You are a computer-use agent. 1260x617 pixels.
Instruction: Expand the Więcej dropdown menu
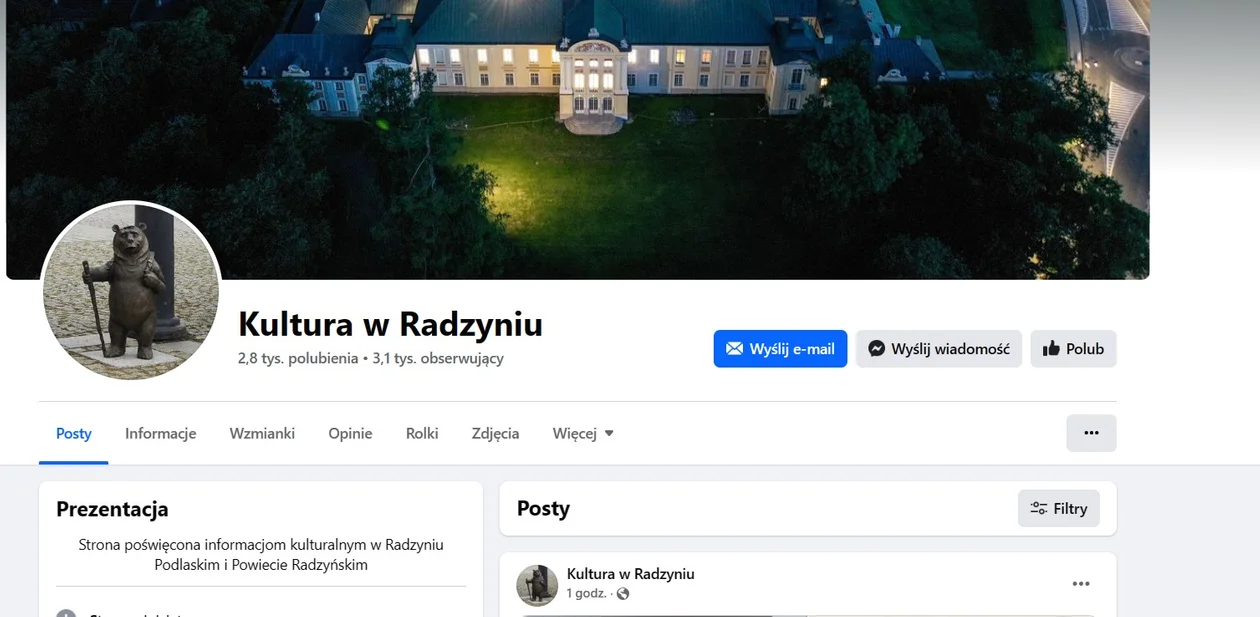[583, 433]
